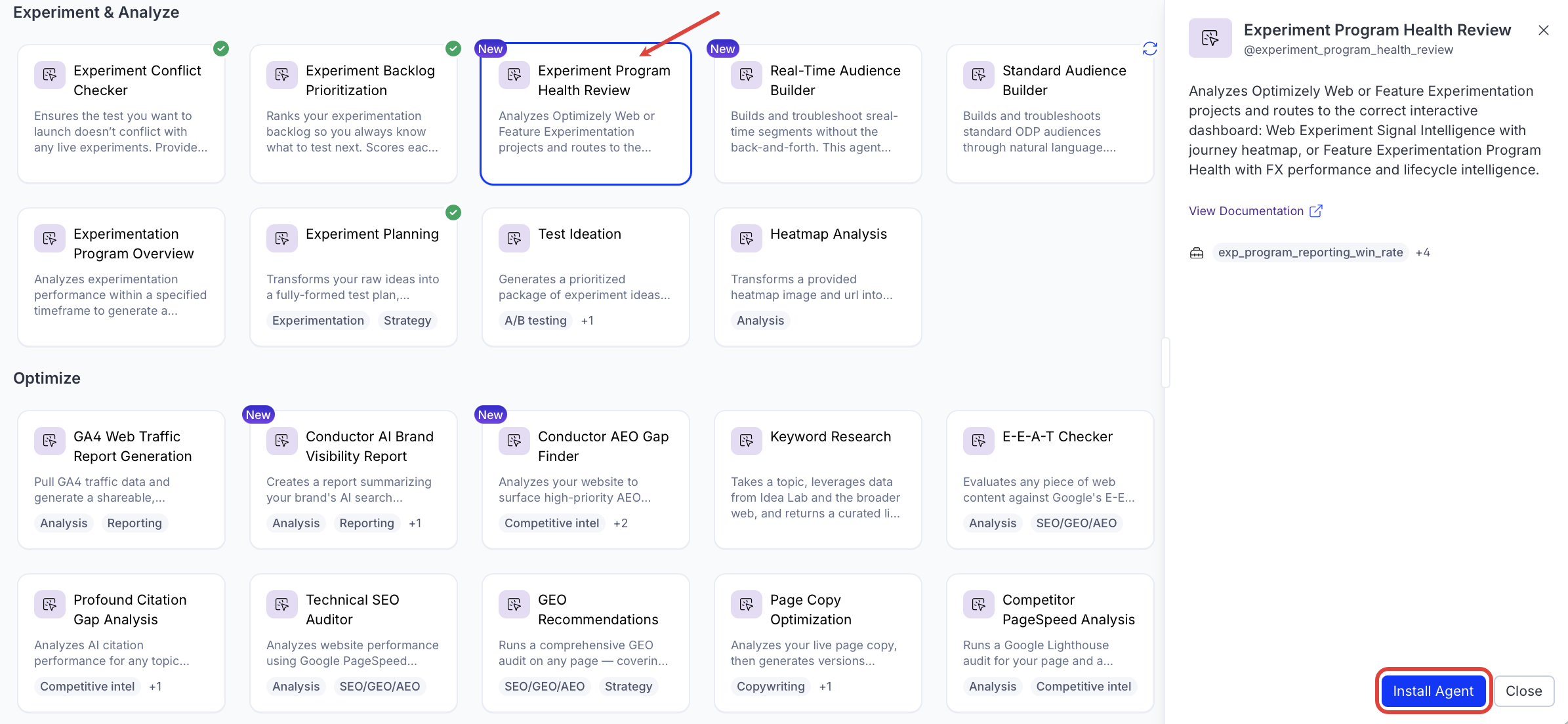Image resolution: width=1568 pixels, height=724 pixels.
Task: Open the Real-Time Audience Builder card
Action: (818, 113)
